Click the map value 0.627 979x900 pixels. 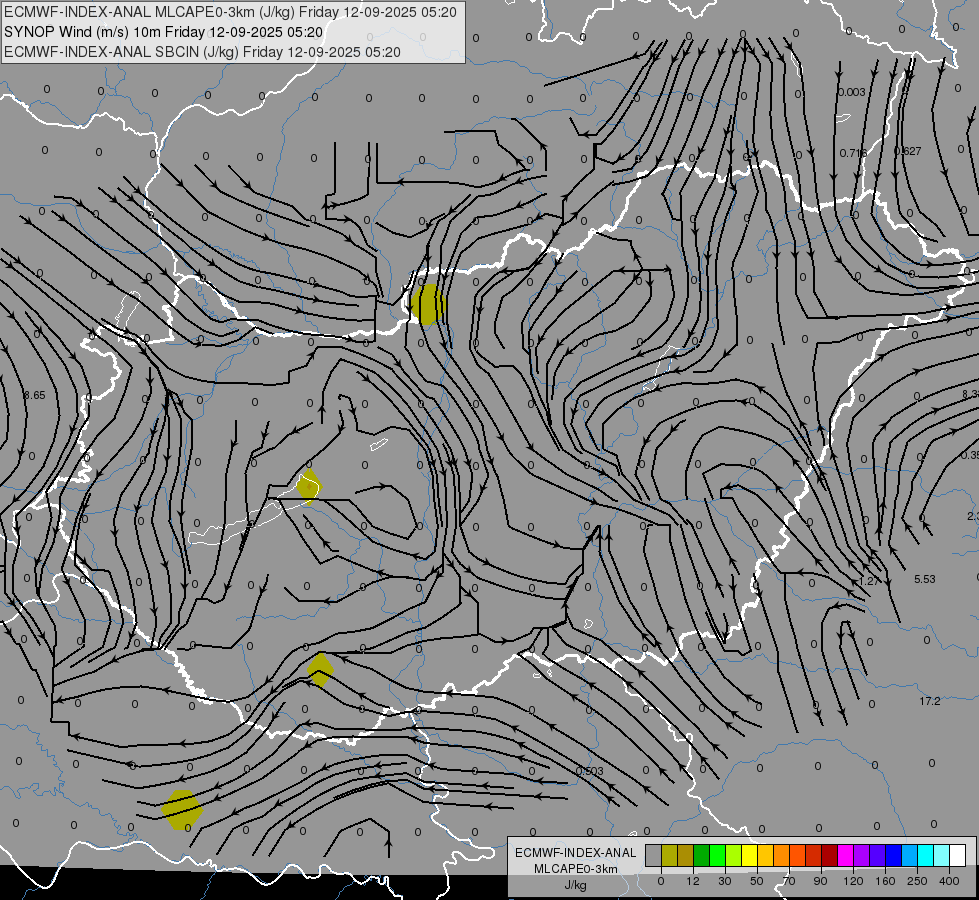point(908,151)
